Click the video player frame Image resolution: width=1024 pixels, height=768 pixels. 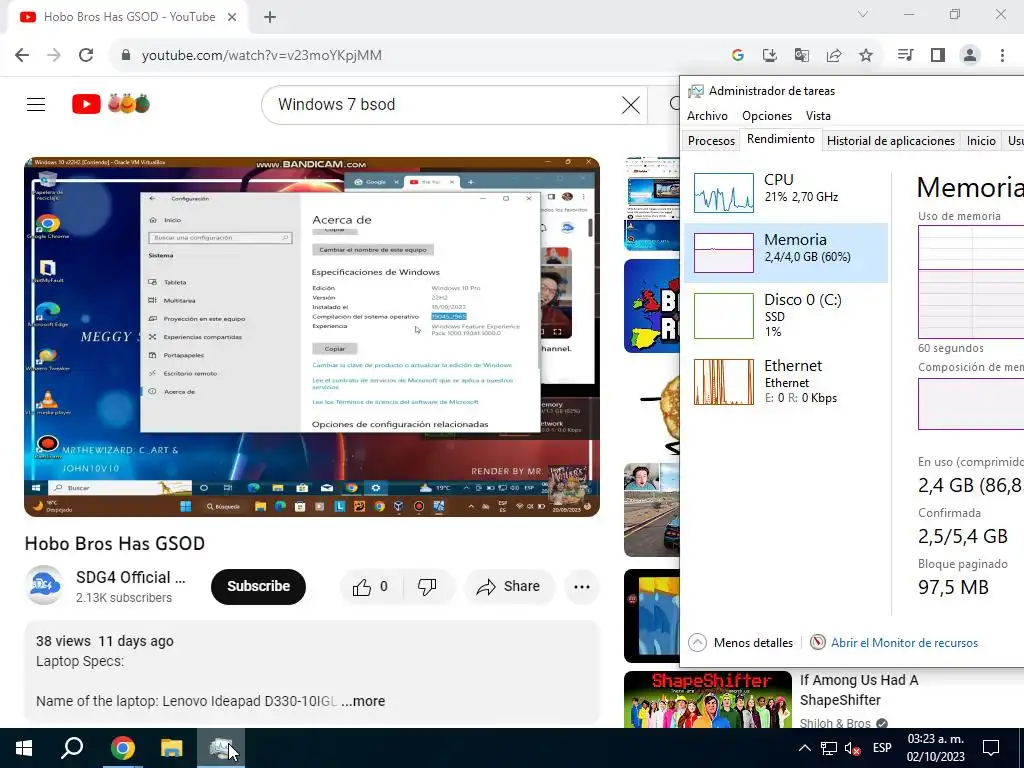[x=312, y=337]
